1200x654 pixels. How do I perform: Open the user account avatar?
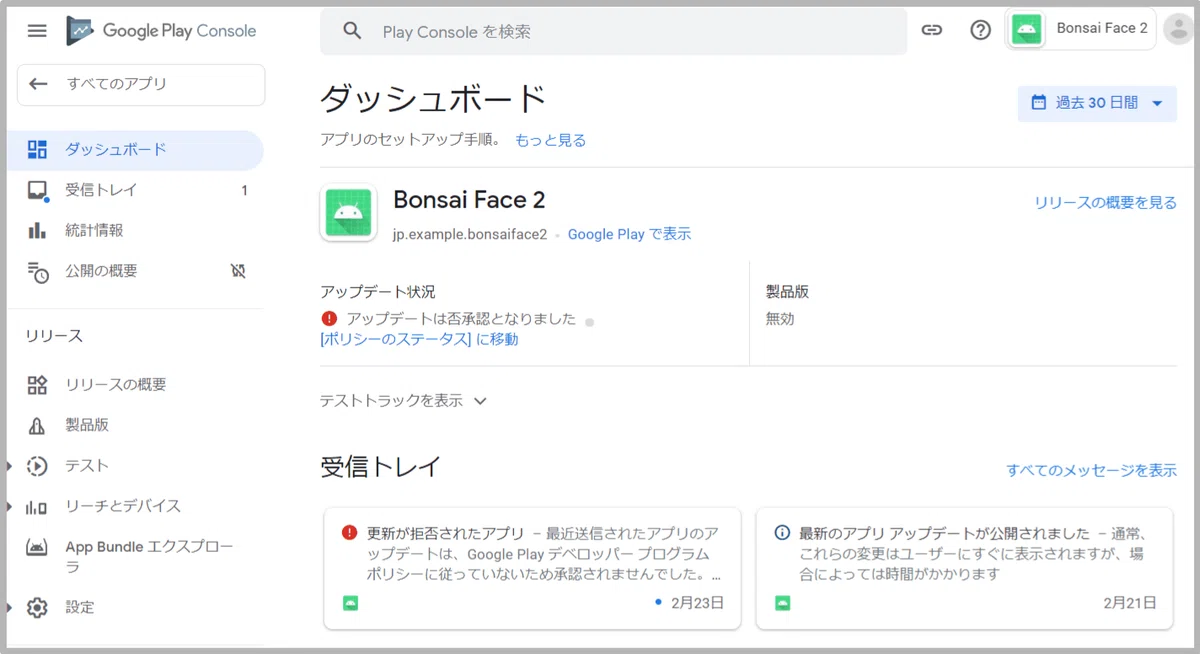coord(1180,29)
